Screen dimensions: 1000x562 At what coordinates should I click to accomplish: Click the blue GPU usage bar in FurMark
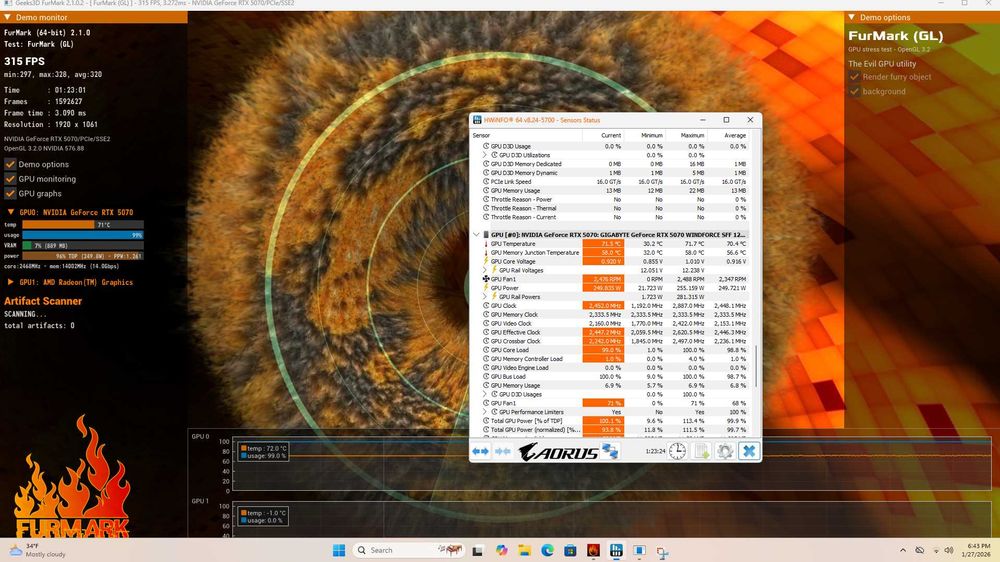tap(83, 235)
